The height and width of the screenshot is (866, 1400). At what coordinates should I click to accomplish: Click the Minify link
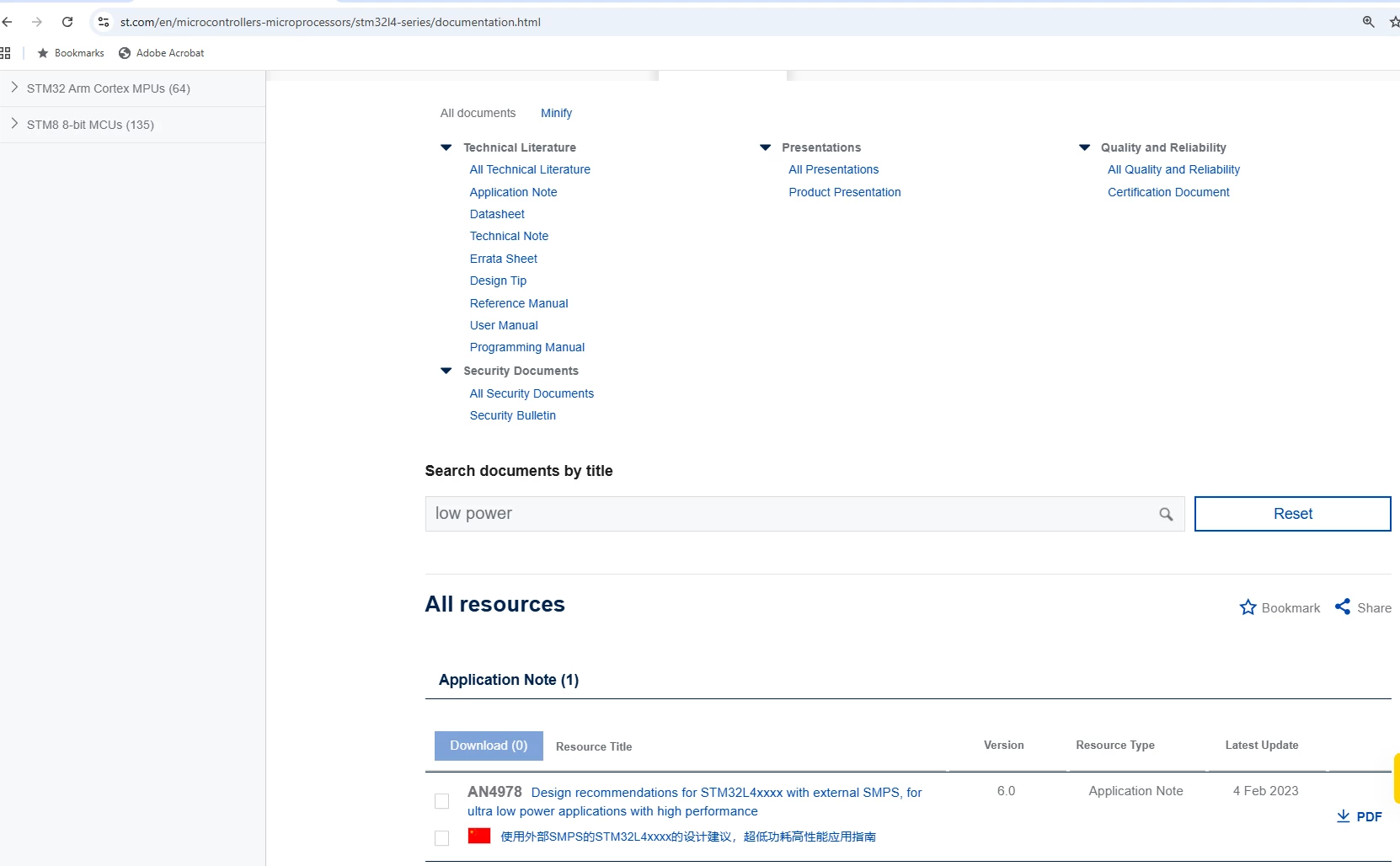556,113
